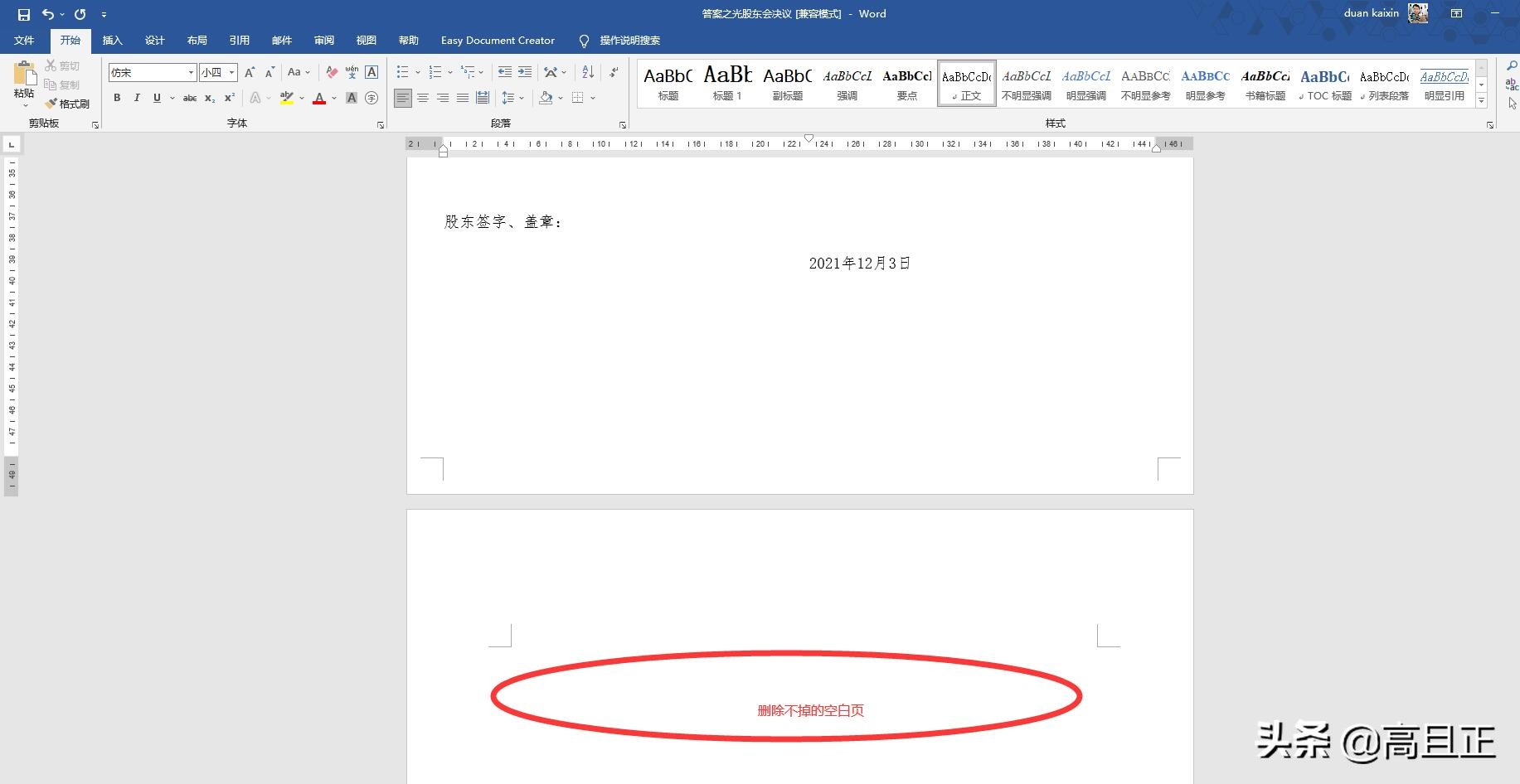Open the font color swatch

(318, 99)
